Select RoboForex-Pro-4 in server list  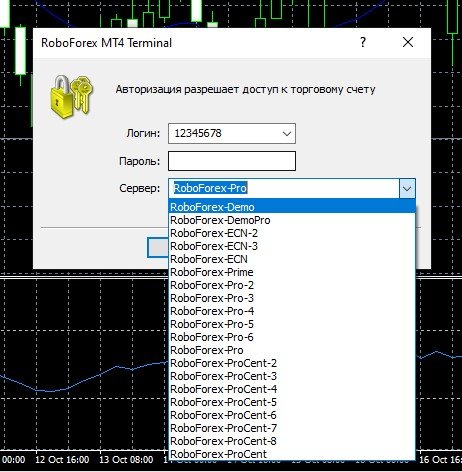point(292,311)
